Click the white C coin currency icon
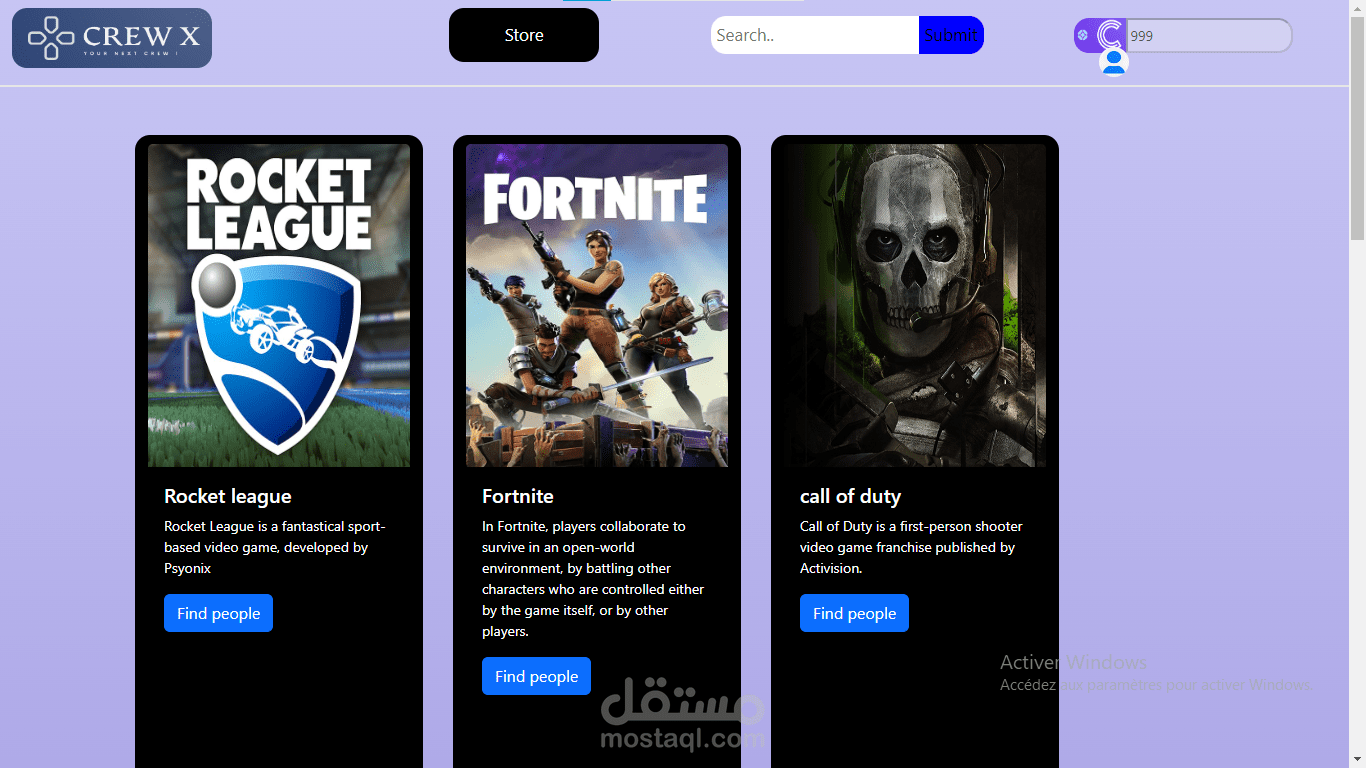The height and width of the screenshot is (768, 1366). 1110,35
